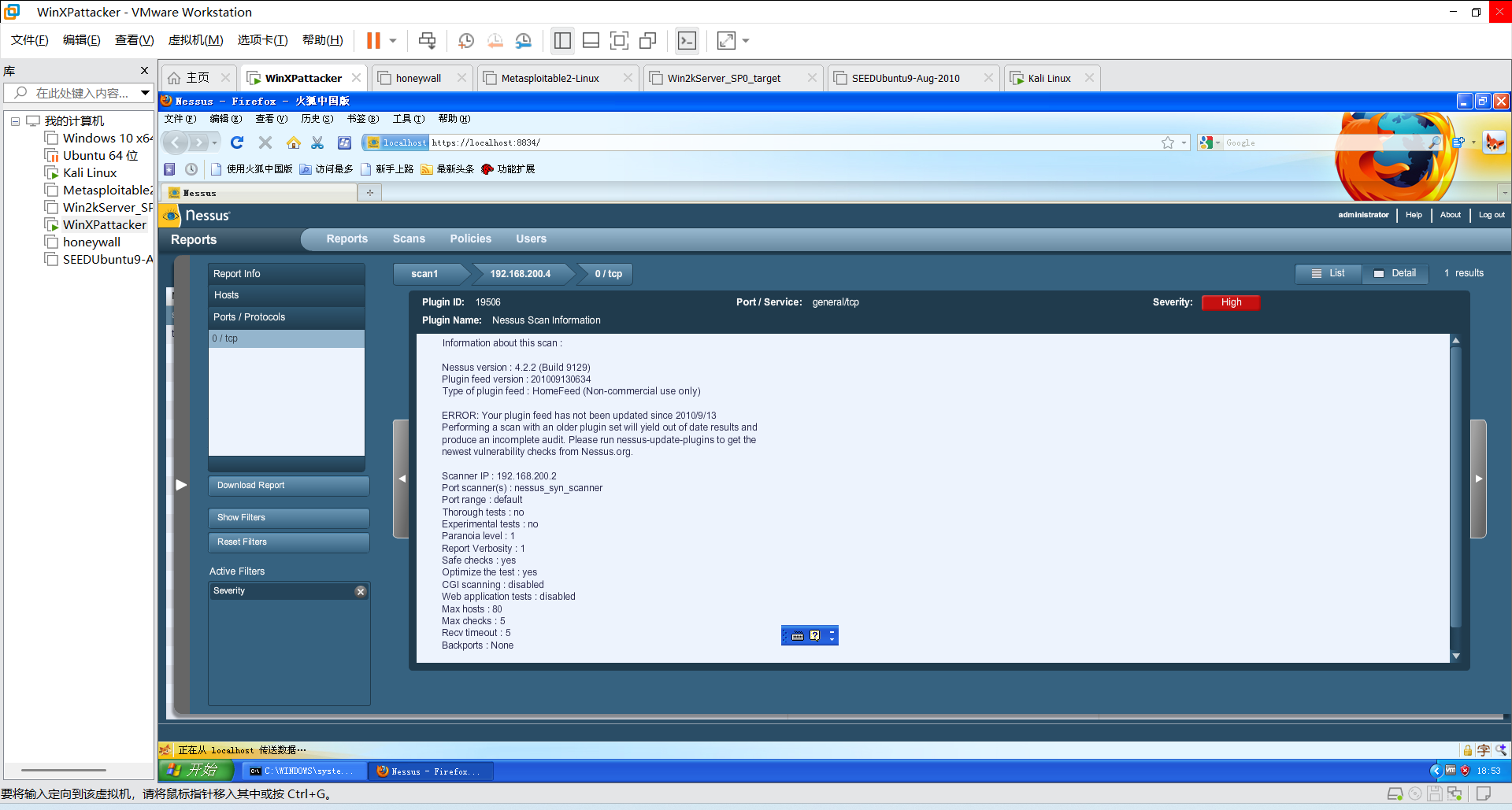
Task: Click the Windows XP 开始 start button
Action: tap(196, 771)
